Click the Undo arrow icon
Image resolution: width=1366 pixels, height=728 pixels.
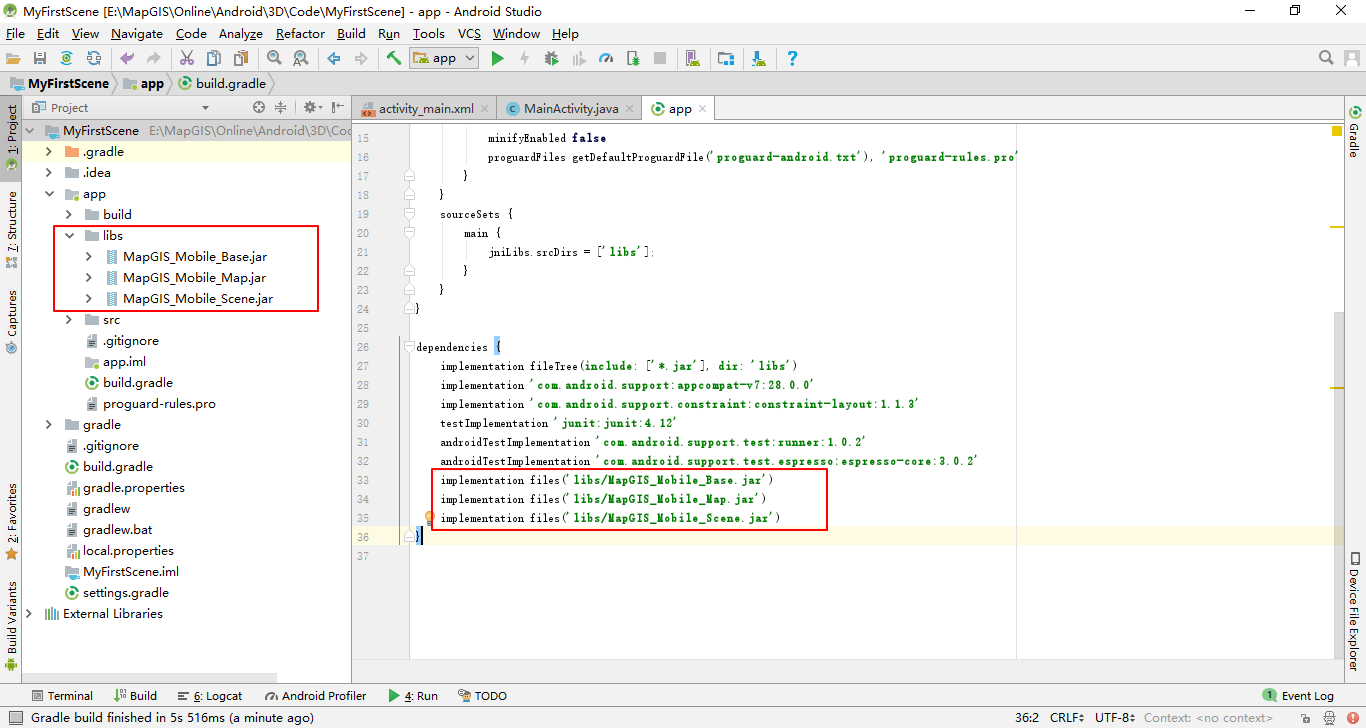(x=127, y=59)
